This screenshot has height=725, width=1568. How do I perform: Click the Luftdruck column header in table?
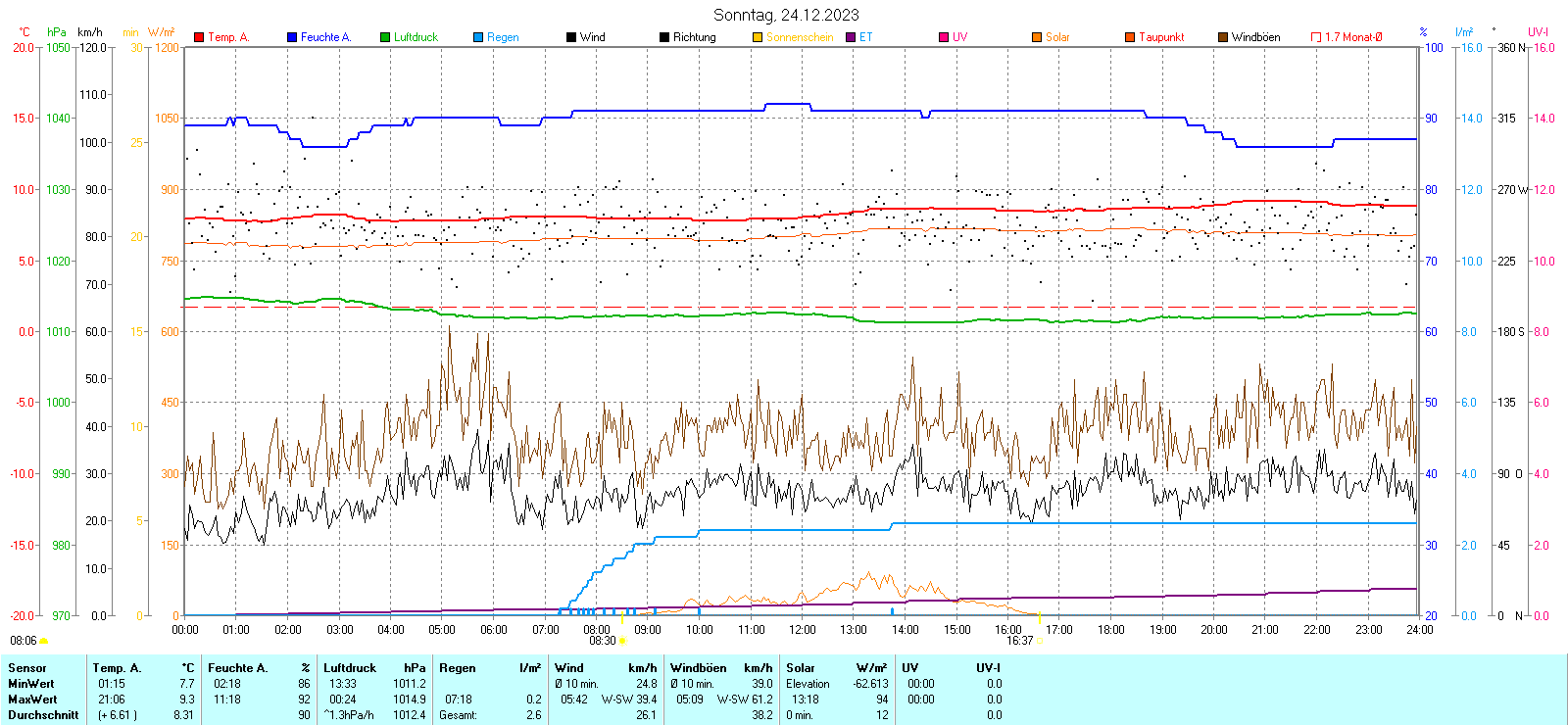(x=350, y=668)
